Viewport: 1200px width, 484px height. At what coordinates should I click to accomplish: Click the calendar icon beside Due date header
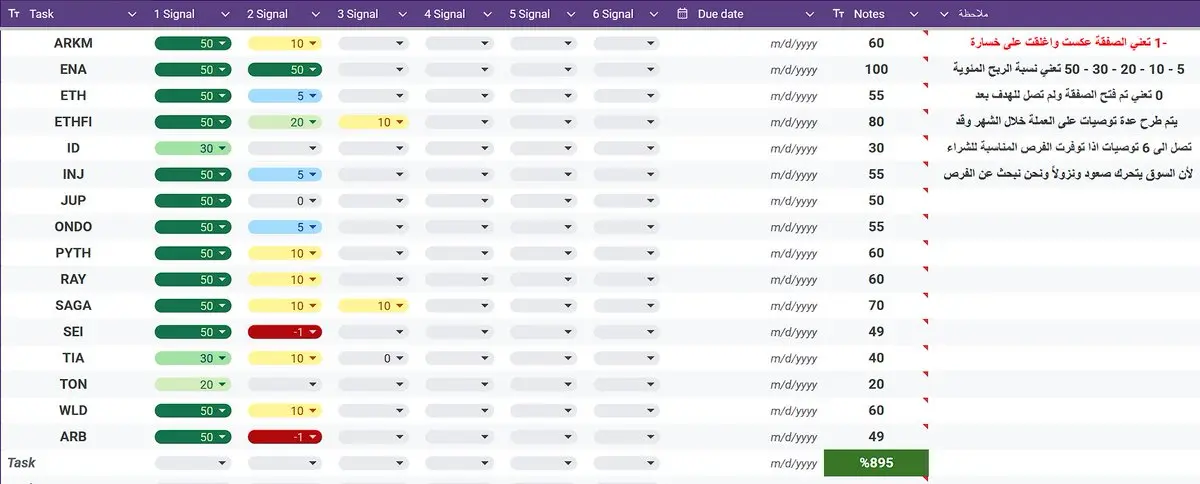(683, 14)
